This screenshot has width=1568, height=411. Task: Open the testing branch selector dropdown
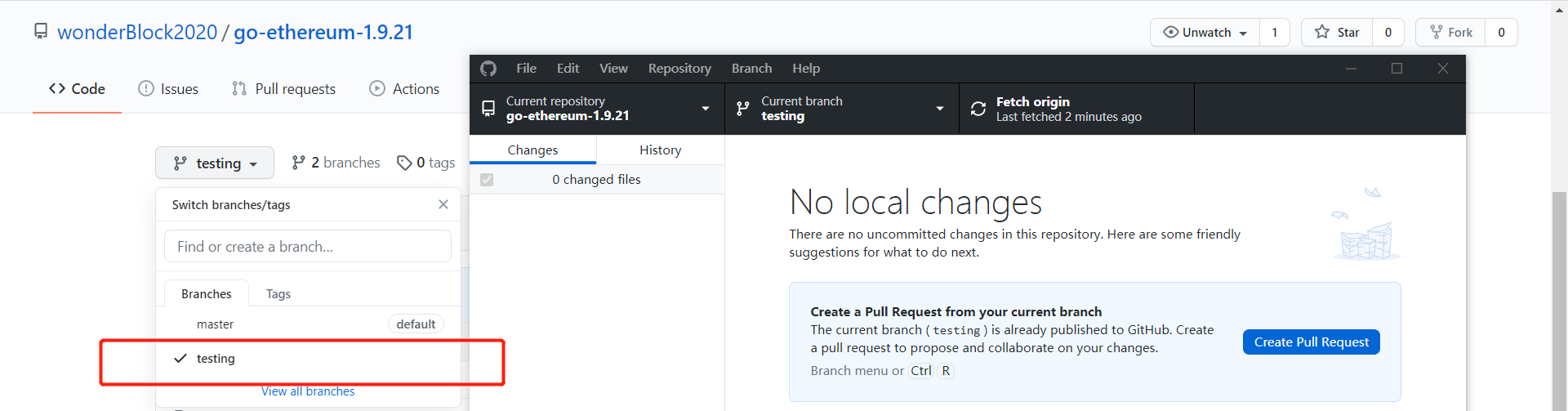click(215, 163)
